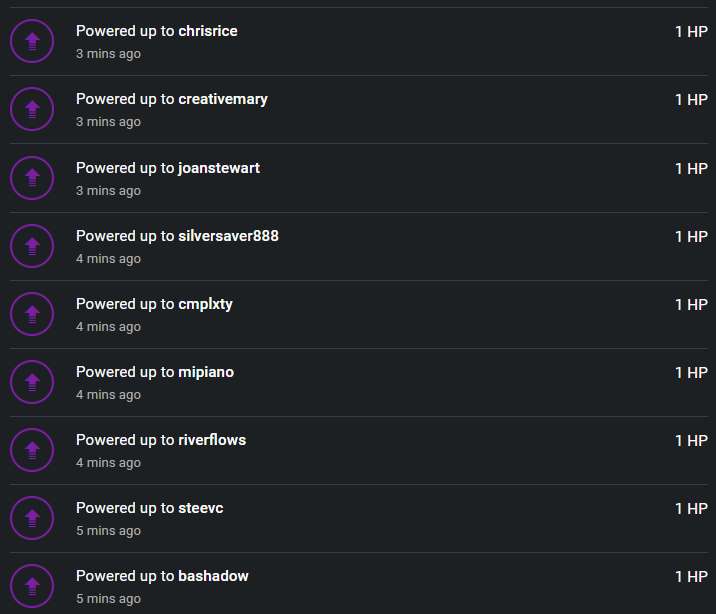Click the power-up icon next to silversaver888

[x=32, y=246]
